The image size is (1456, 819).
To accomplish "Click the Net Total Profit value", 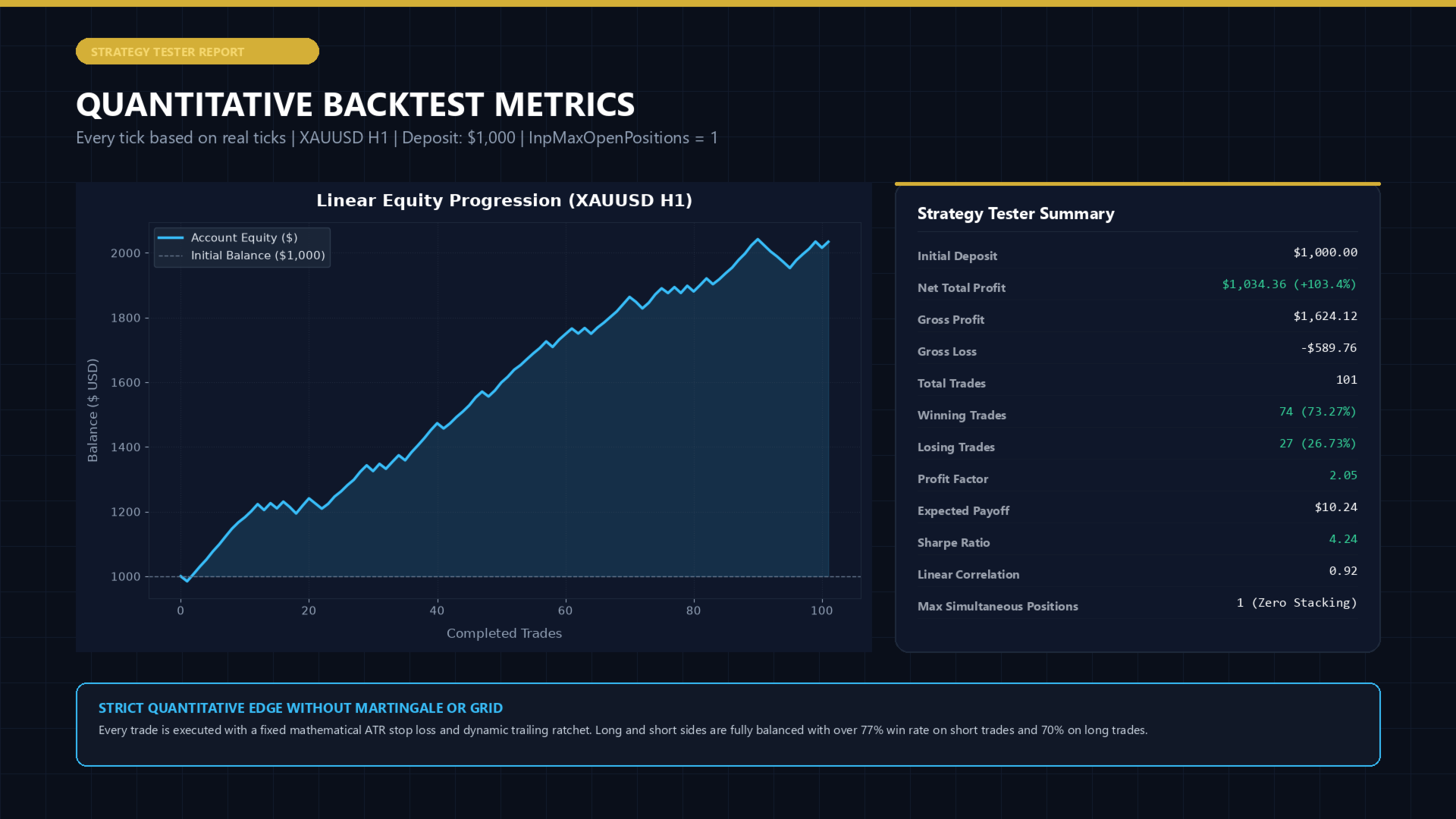I will point(1289,284).
